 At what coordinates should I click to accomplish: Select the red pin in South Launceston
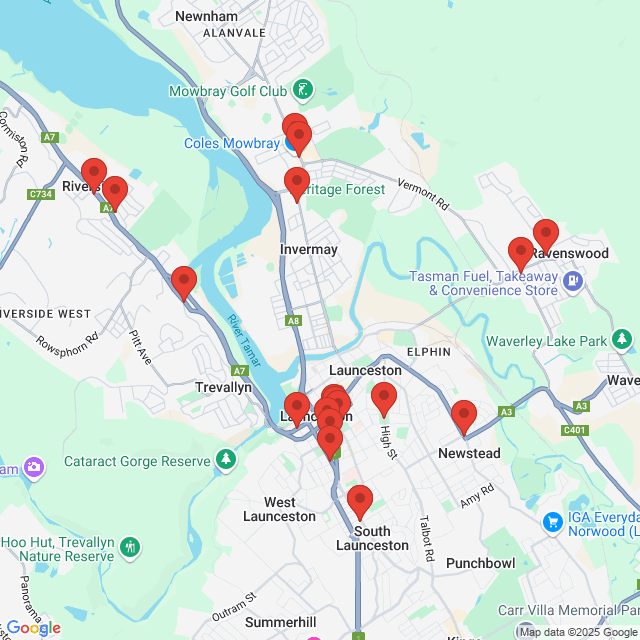(x=360, y=503)
